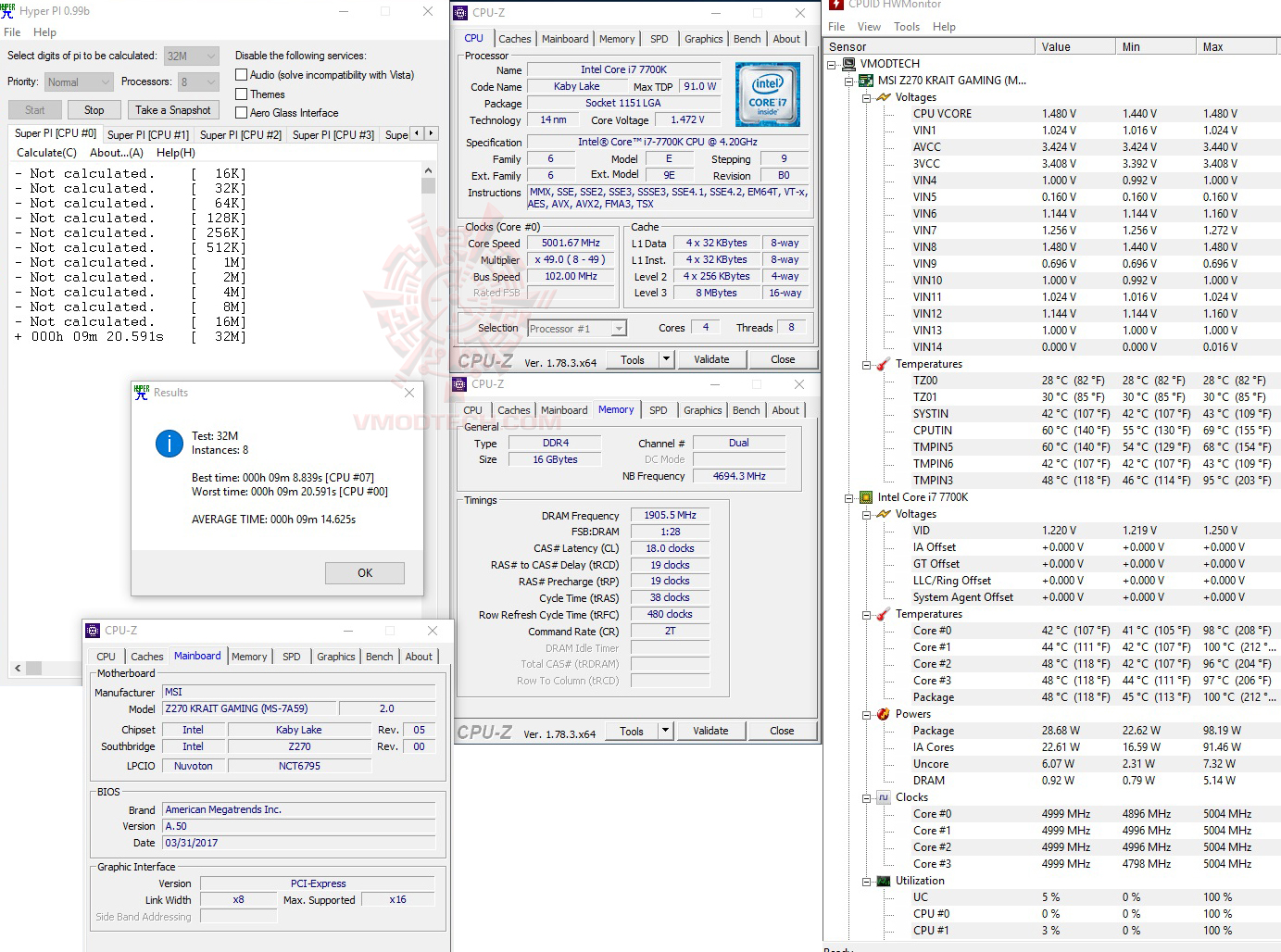Screen dimensions: 1281x952
Task: Click the Intel Core i7 logo in CPU-Z
Action: (x=768, y=94)
